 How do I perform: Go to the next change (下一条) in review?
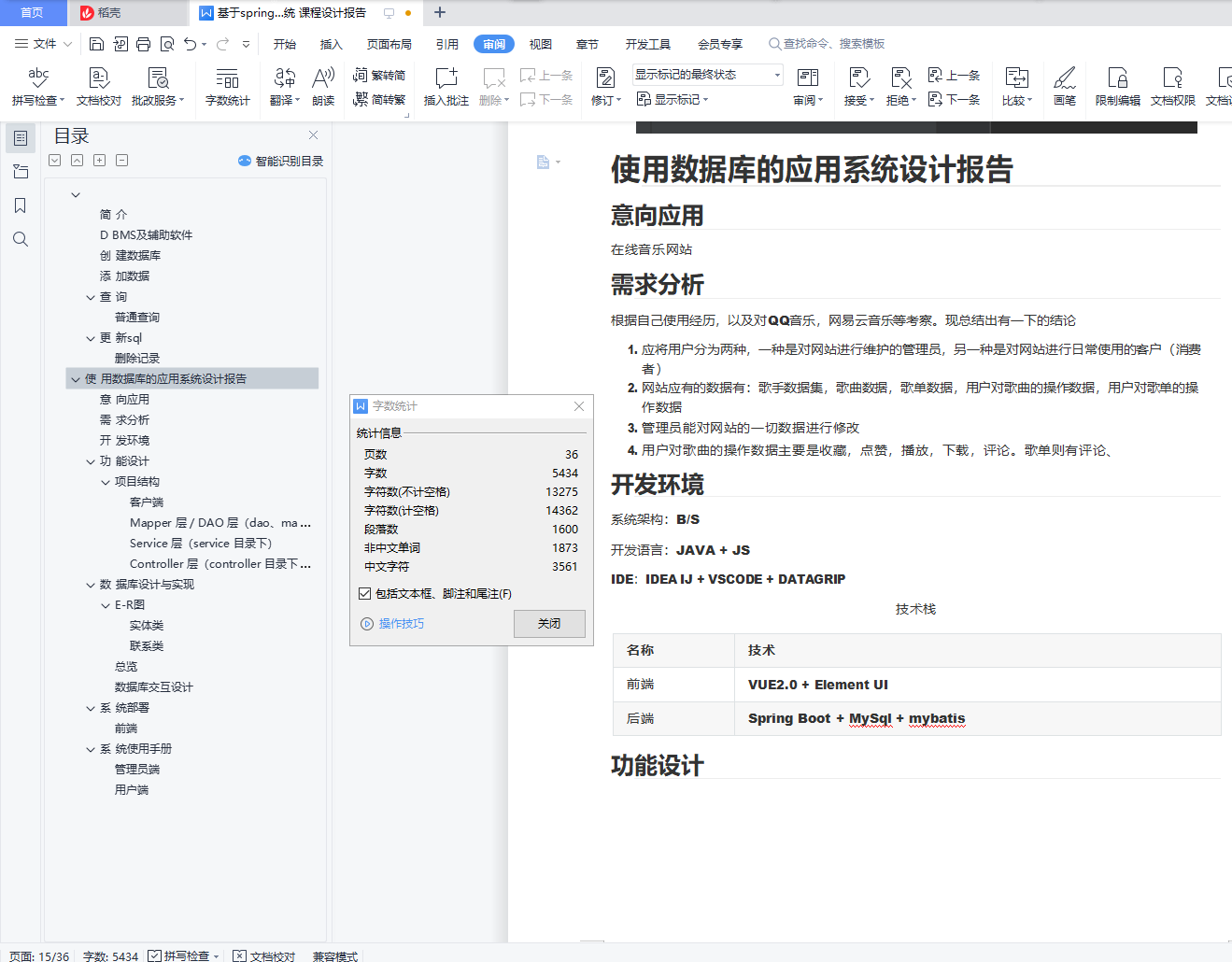point(955,99)
